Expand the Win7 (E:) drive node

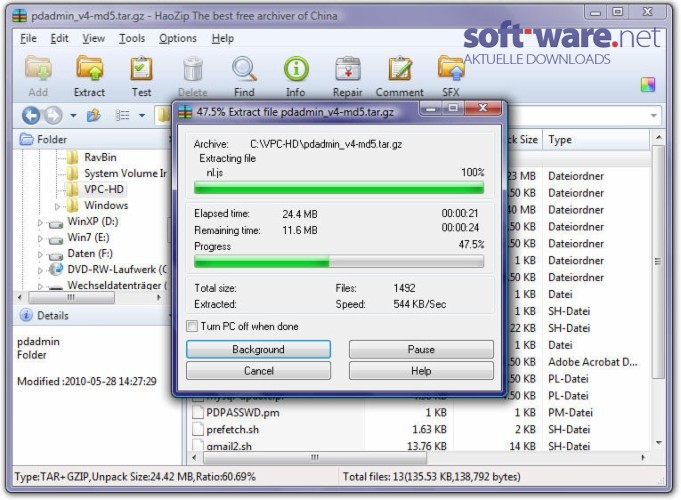(x=40, y=238)
